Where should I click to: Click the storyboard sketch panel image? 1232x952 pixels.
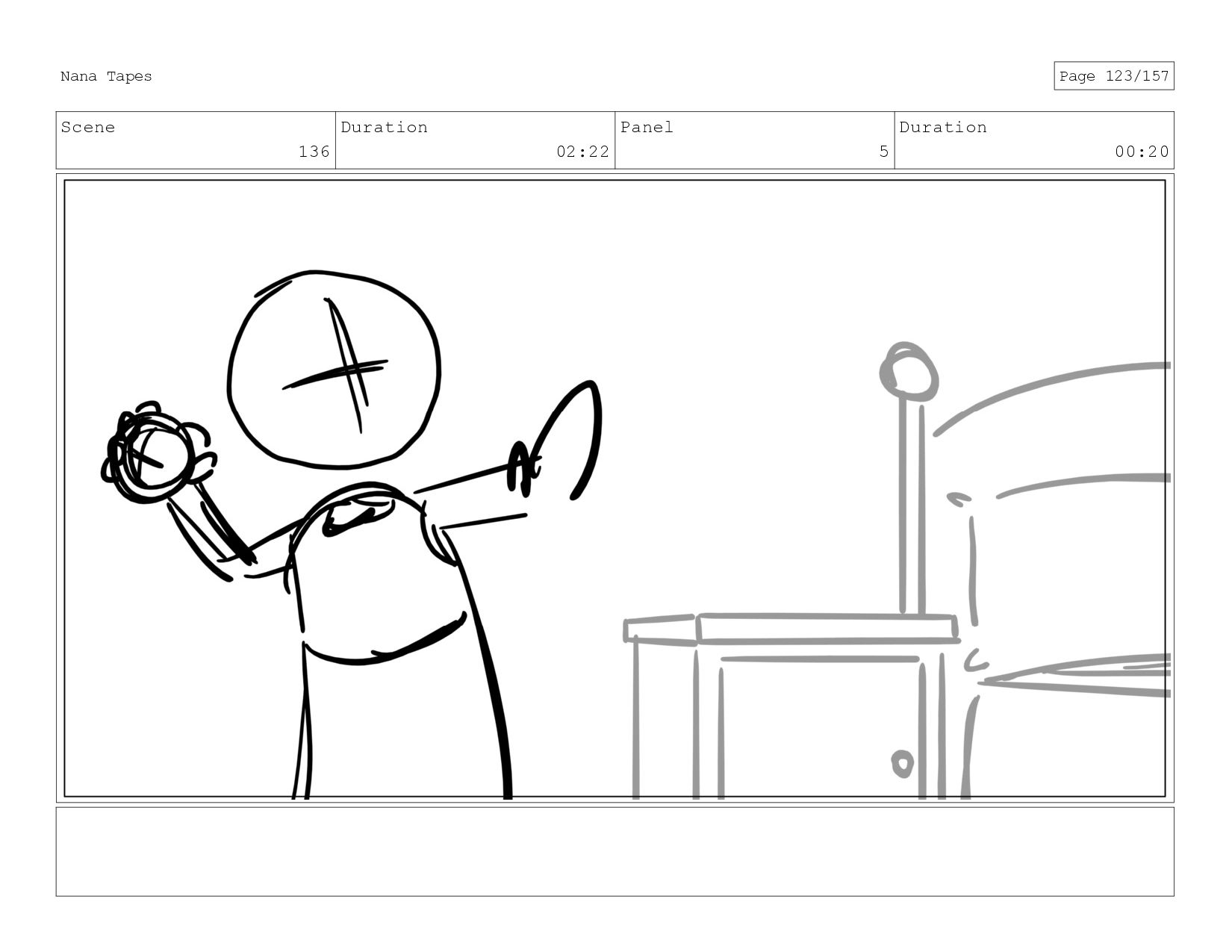pos(615,488)
